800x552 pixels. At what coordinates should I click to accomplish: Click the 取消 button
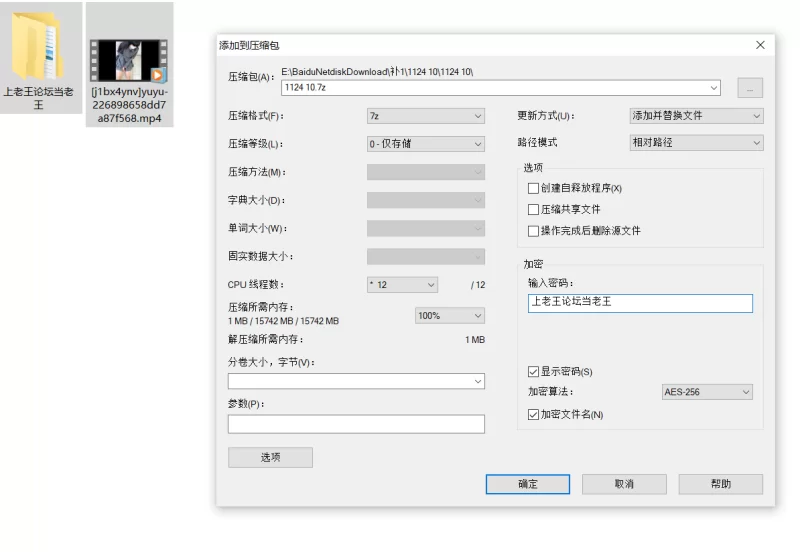624,484
